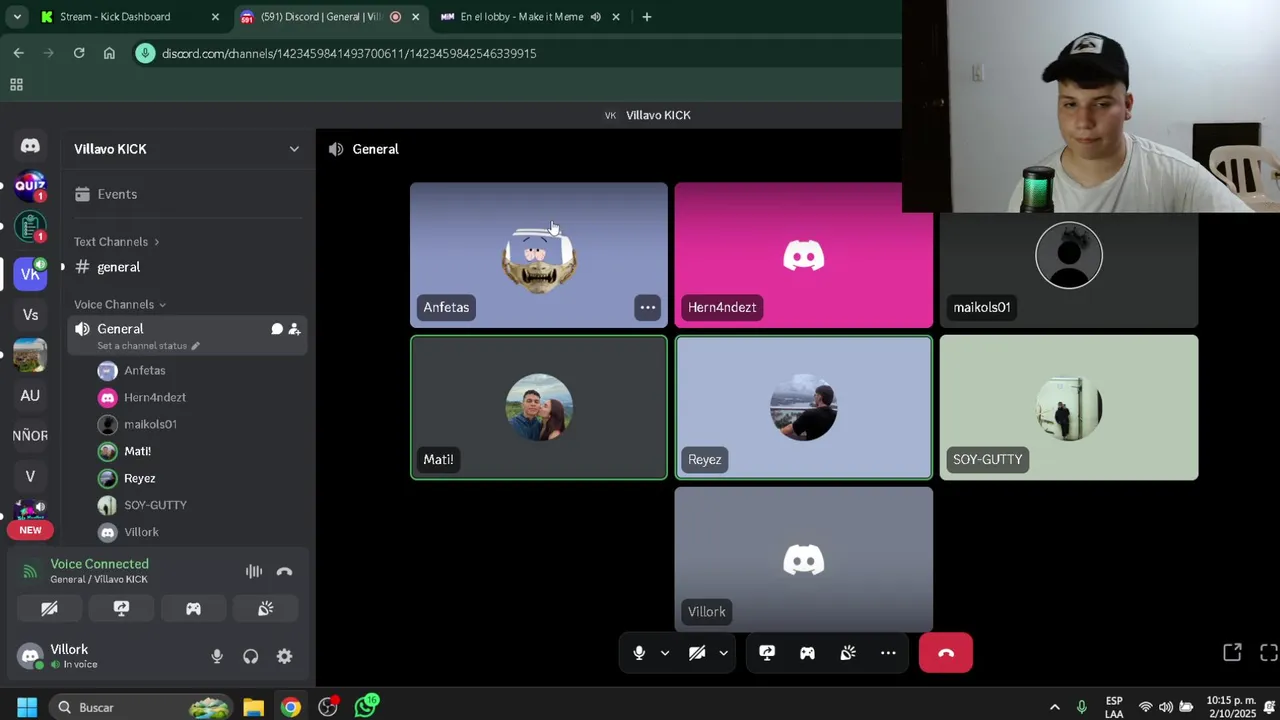This screenshot has height=720, width=1280.
Task: Select the V server in sidebar
Action: 30,476
